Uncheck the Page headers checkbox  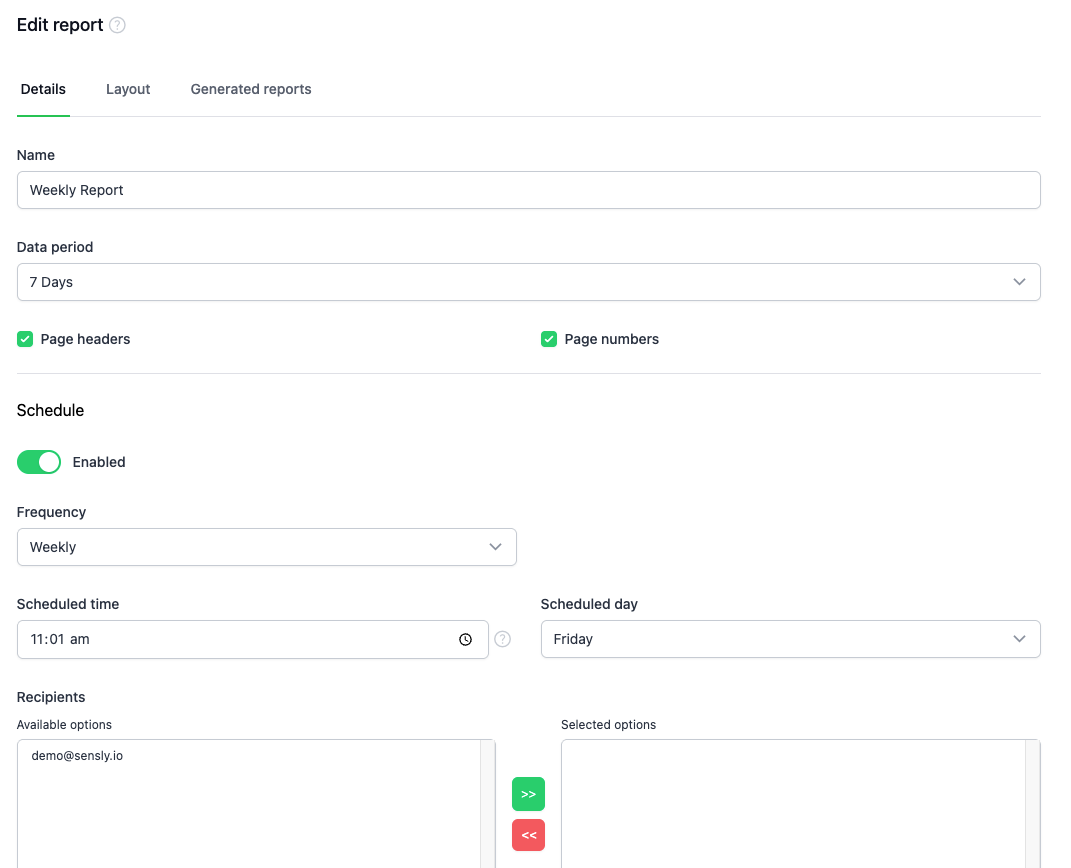[24, 339]
